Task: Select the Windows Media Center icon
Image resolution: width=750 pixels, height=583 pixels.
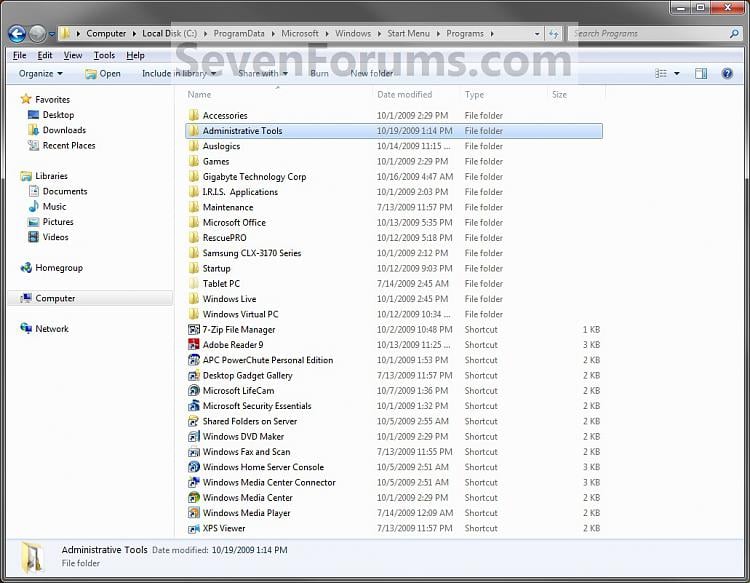Action: click(x=194, y=498)
